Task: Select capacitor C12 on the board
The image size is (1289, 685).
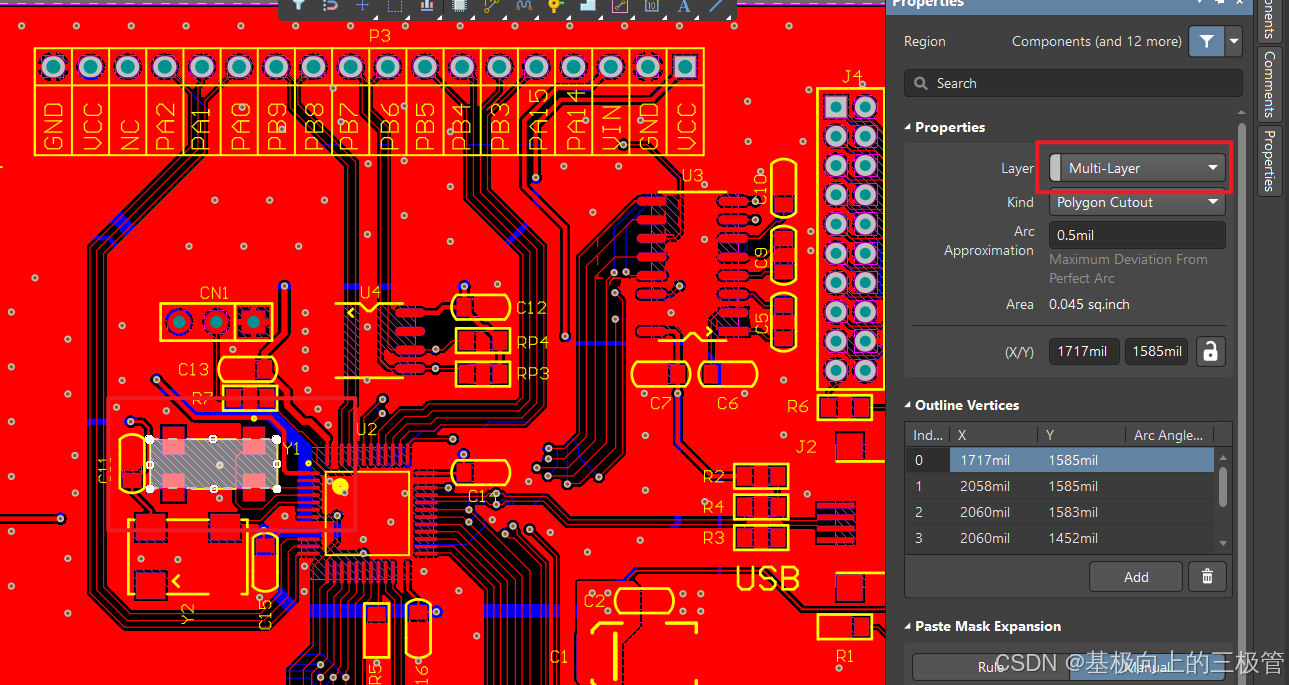Action: [481, 307]
